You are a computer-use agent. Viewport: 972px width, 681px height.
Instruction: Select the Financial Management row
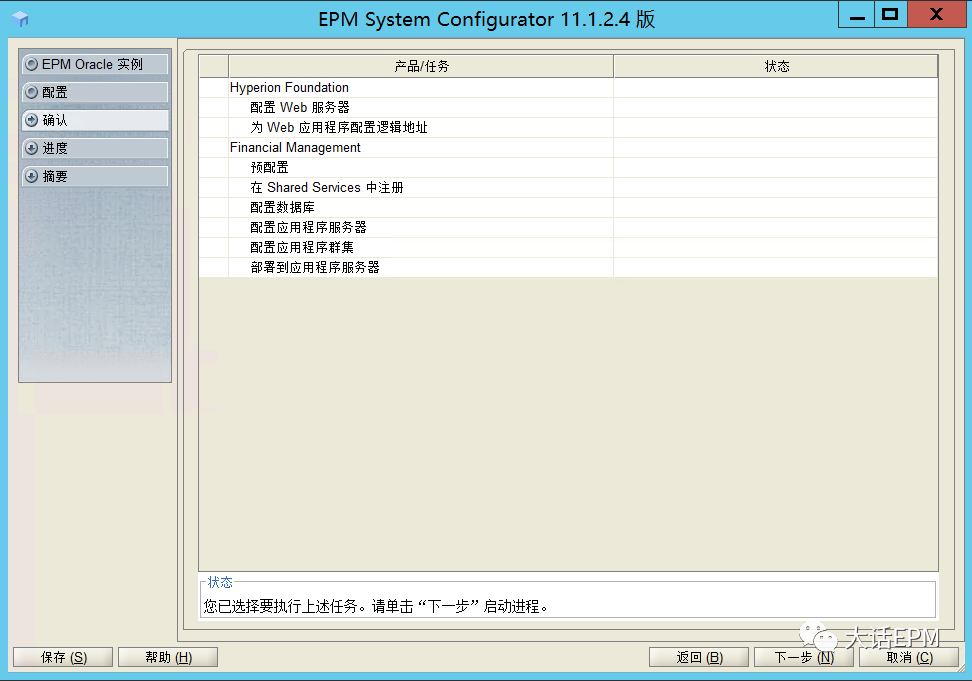click(x=568, y=147)
